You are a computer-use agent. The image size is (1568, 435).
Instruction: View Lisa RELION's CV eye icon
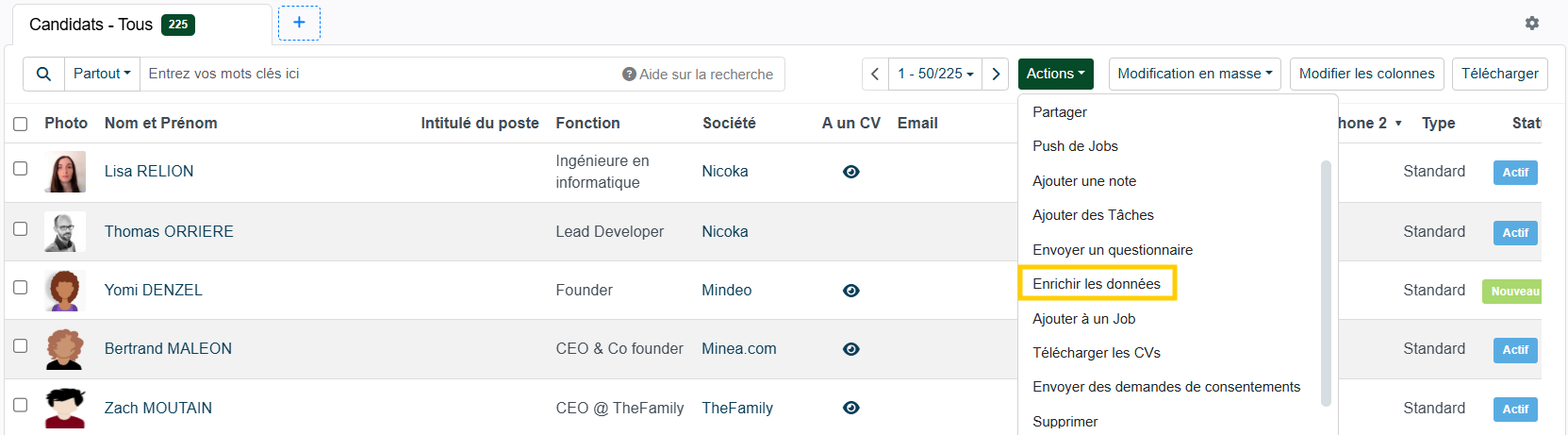coord(850,172)
